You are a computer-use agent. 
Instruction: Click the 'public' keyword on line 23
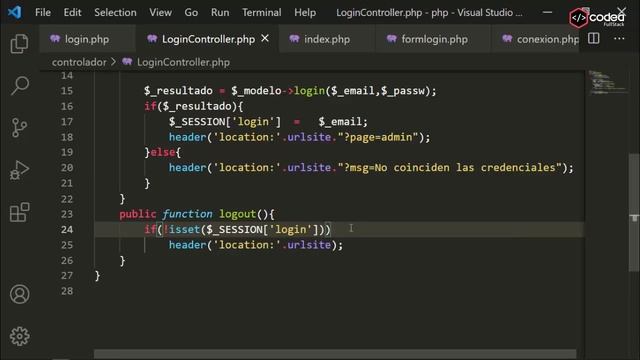pos(138,214)
